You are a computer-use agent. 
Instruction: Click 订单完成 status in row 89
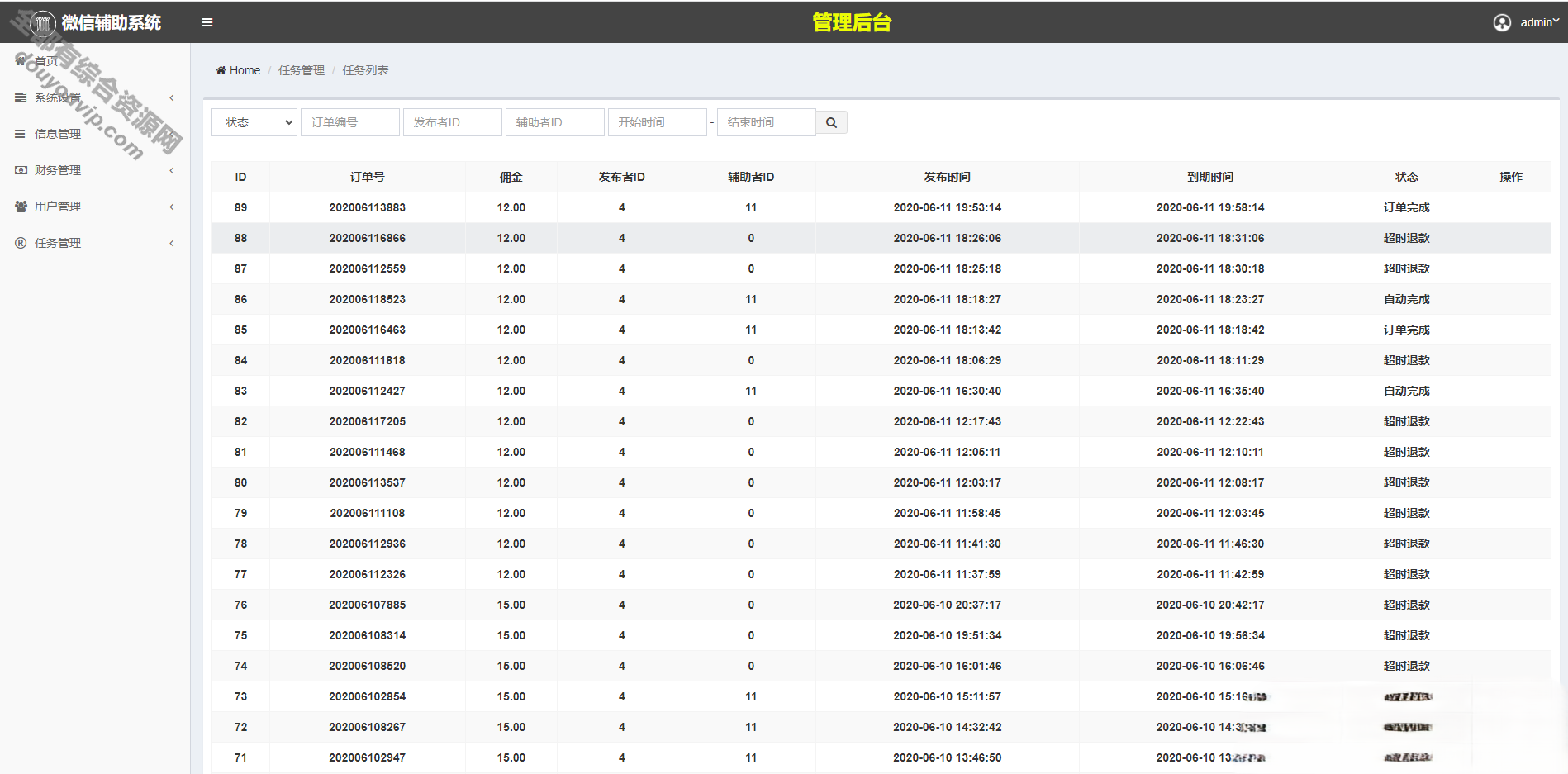pos(1407,207)
